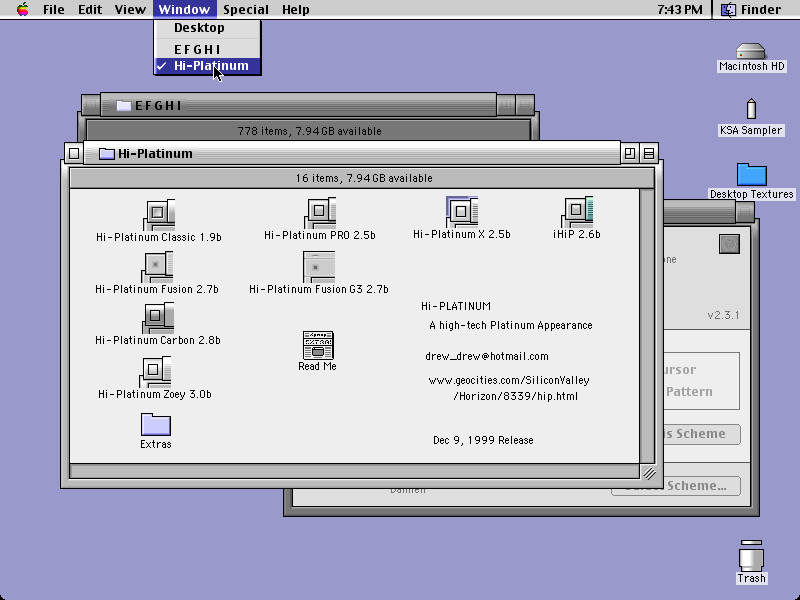Click the v2.3.1 version label in rear window
The height and width of the screenshot is (600, 800).
tap(723, 315)
